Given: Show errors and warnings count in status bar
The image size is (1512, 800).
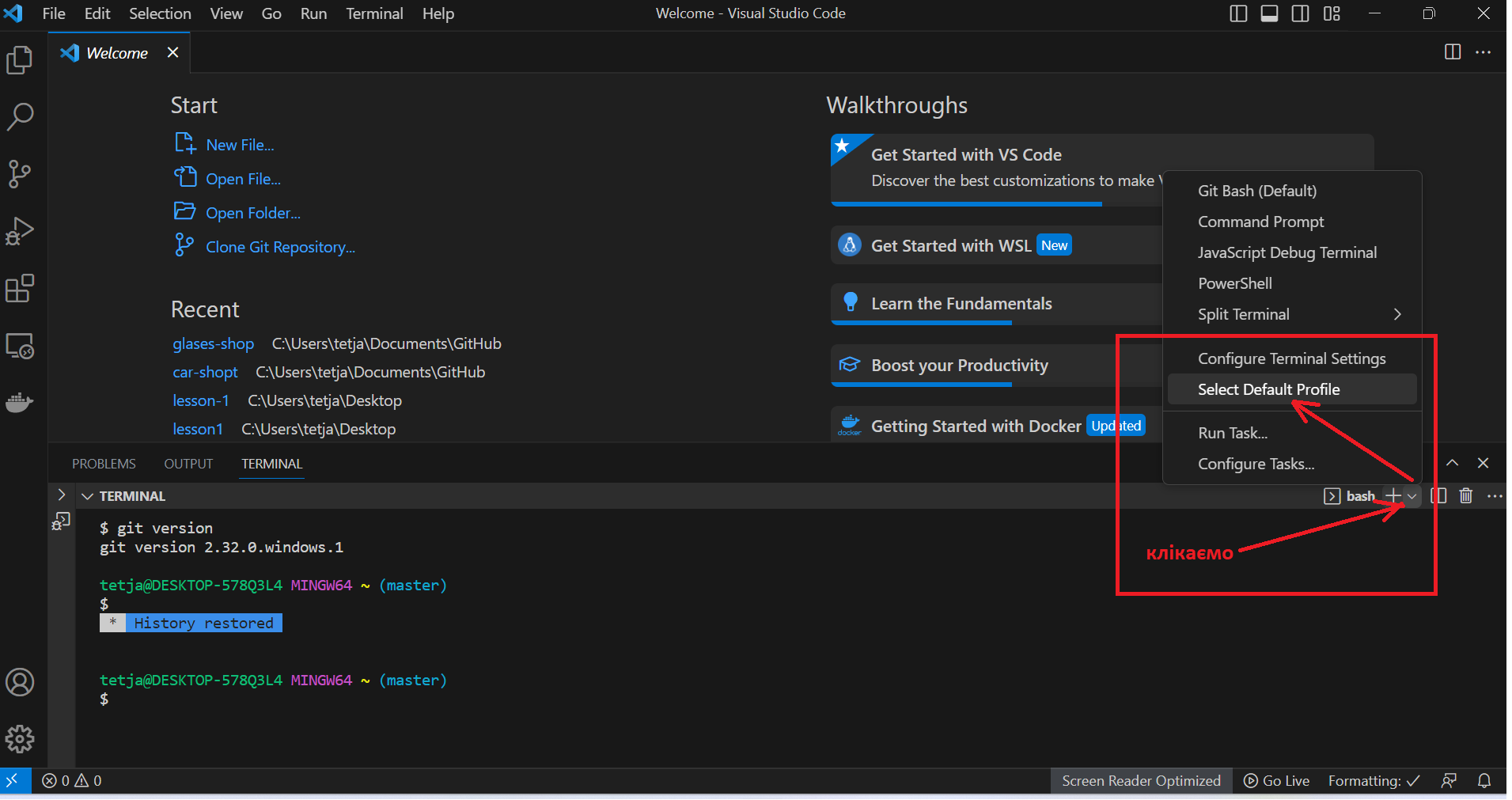Looking at the screenshot, I should pos(72,781).
